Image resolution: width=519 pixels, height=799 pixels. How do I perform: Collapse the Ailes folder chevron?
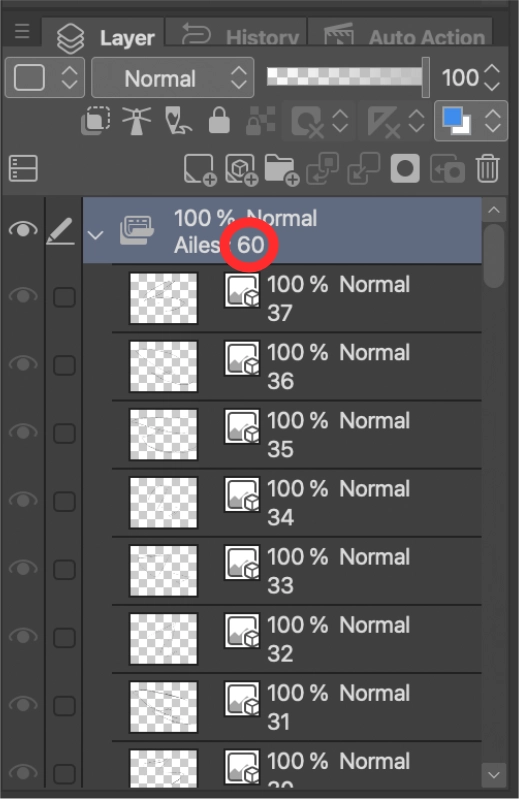(x=95, y=235)
